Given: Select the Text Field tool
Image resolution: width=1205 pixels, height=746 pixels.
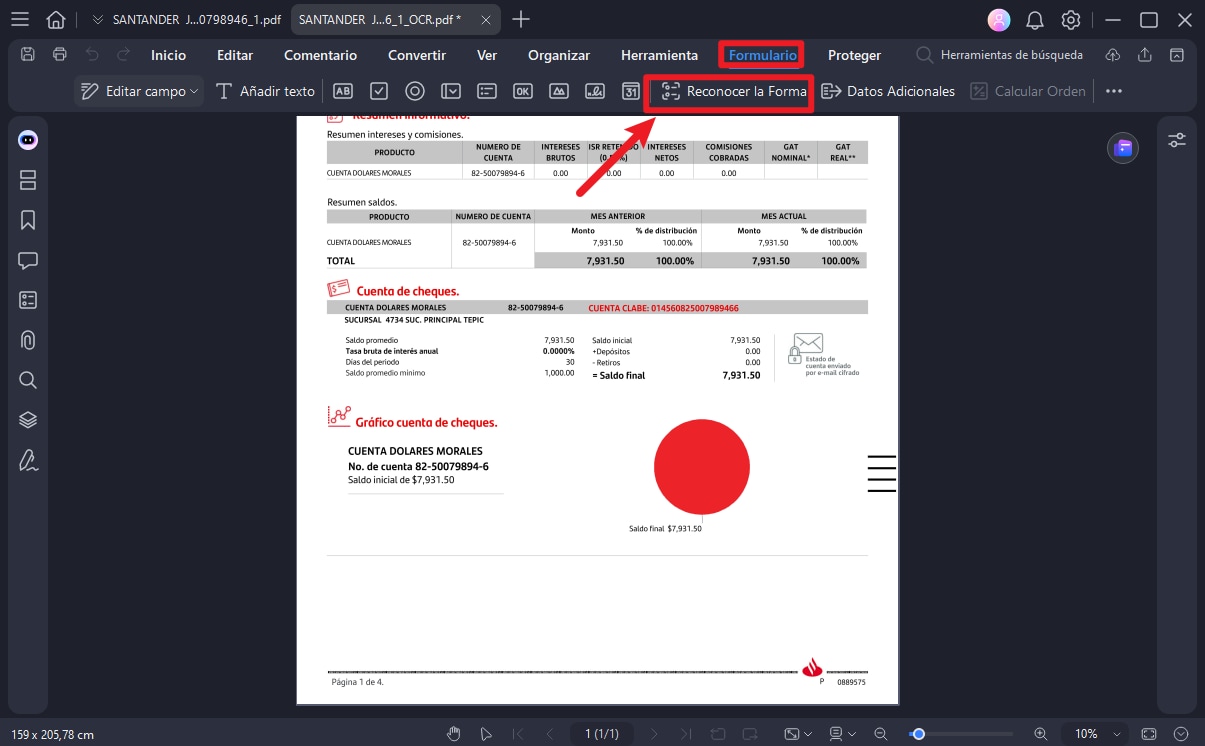Looking at the screenshot, I should pyautogui.click(x=343, y=91).
